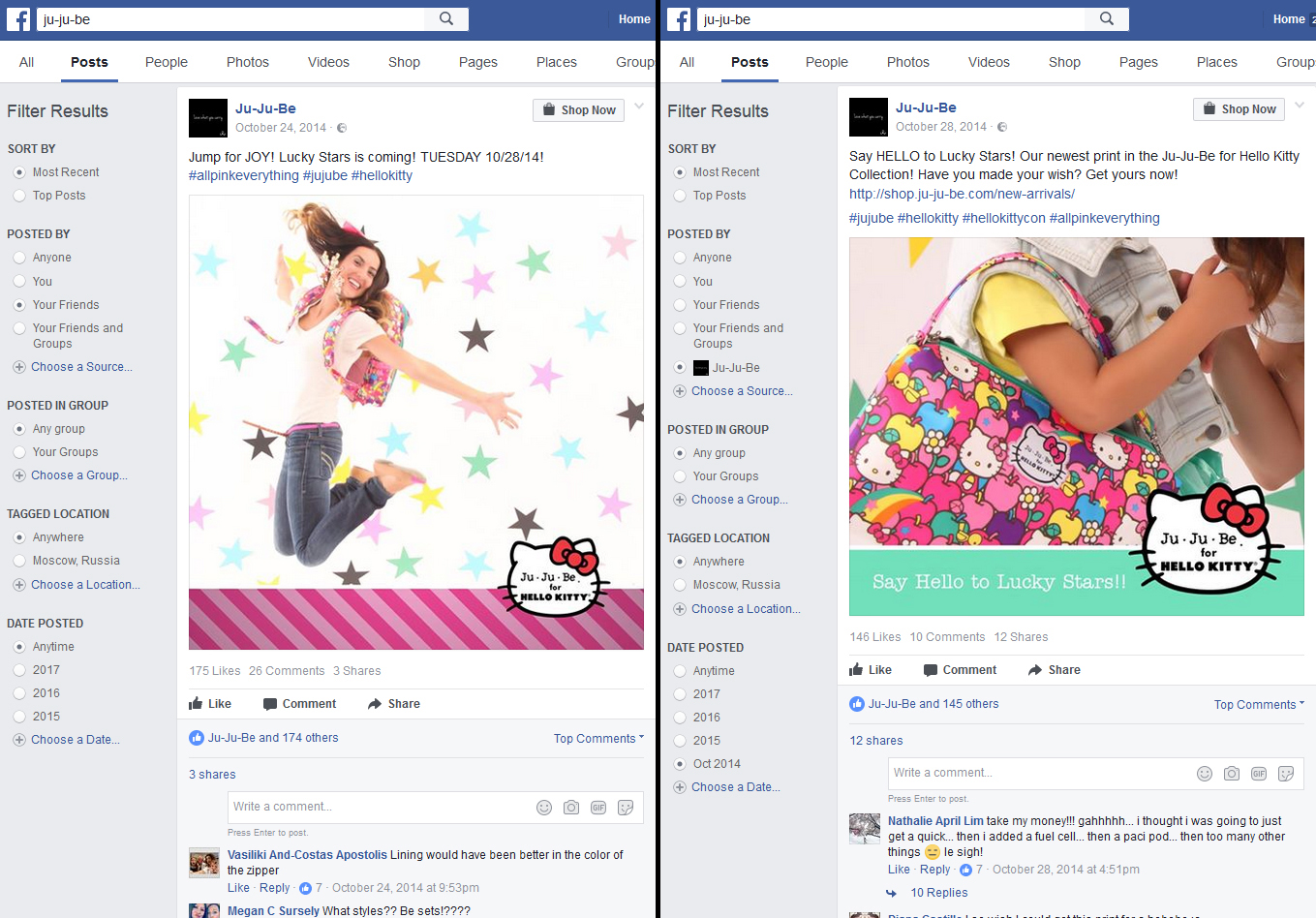Screen dimensions: 1316x918
Task: Open Ju-Ju-Be avatar on October 28 post
Action: pos(869,117)
